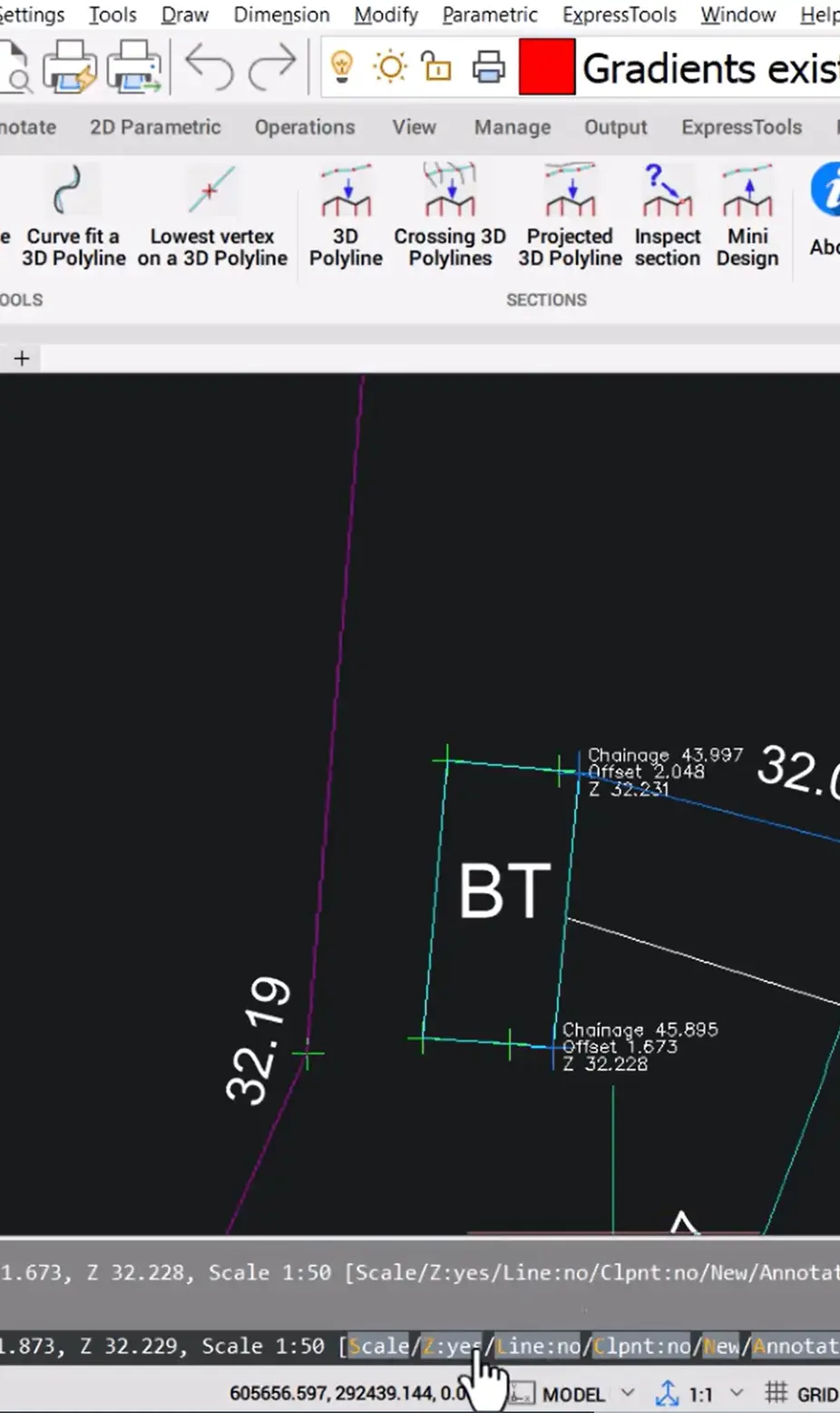Open the Tools menu
840x1413 pixels.
point(112,15)
